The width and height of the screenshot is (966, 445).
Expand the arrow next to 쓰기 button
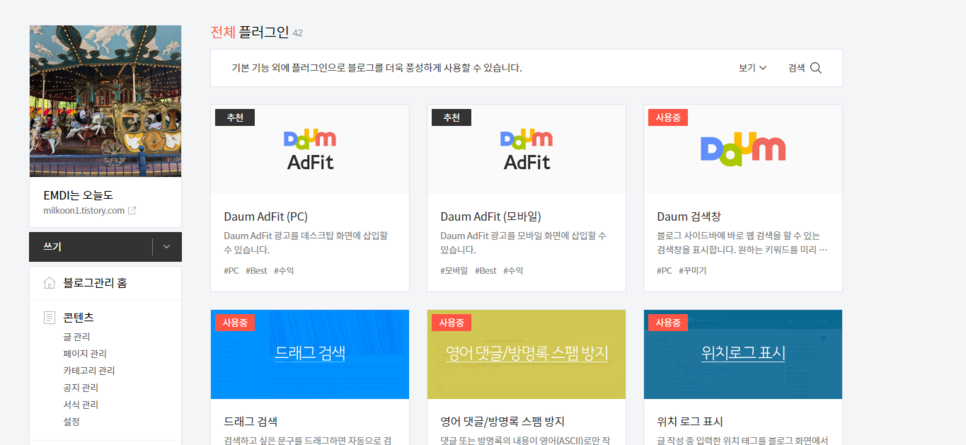point(166,247)
